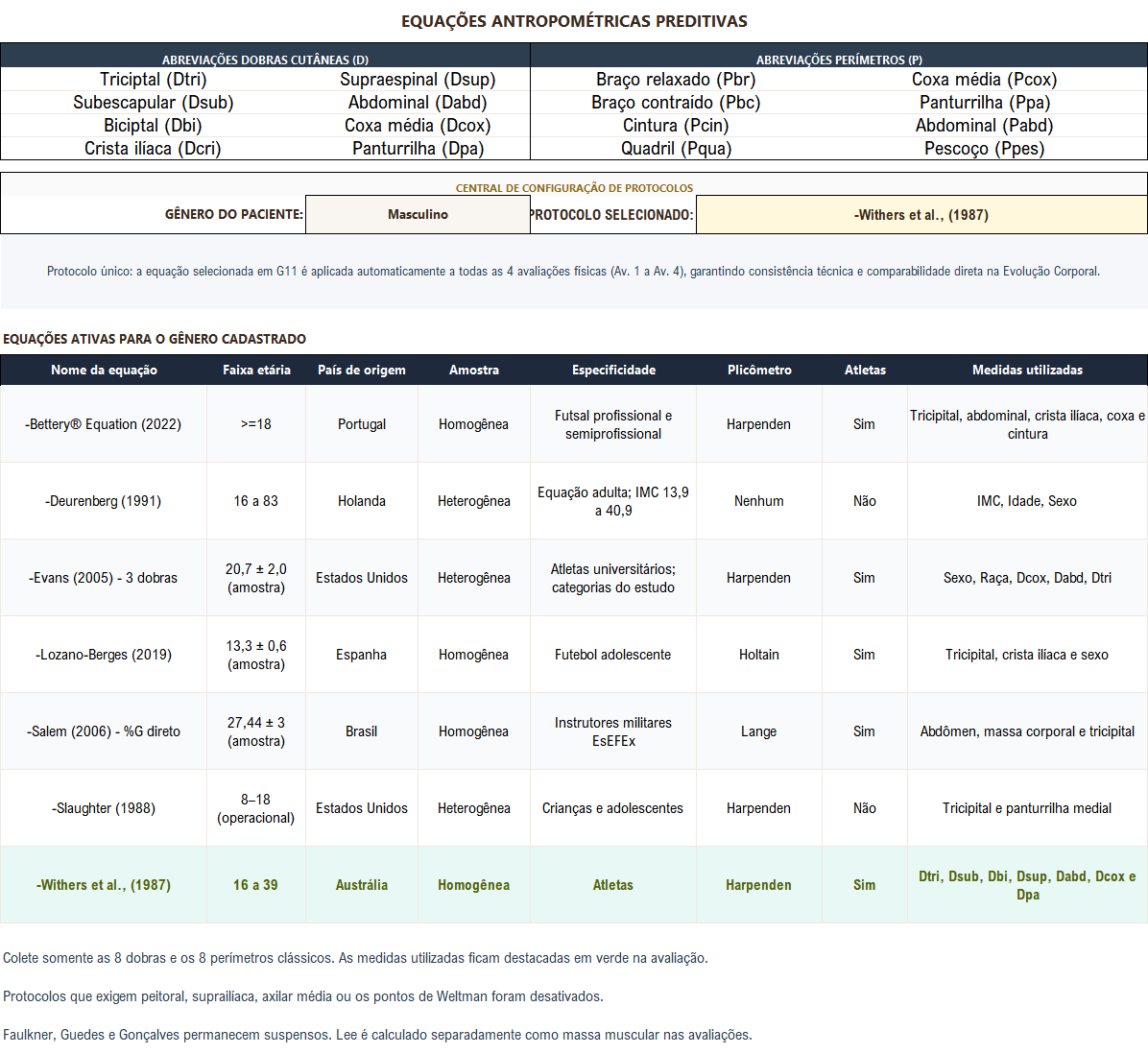Image resolution: width=1148 pixels, height=1054 pixels.
Task: Click the Portugal country cell
Action: pos(362,424)
